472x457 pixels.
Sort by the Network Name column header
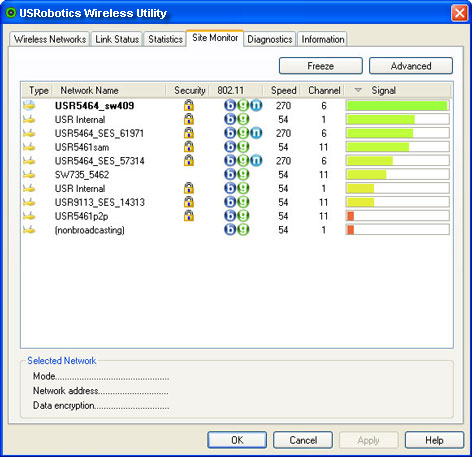pos(109,90)
